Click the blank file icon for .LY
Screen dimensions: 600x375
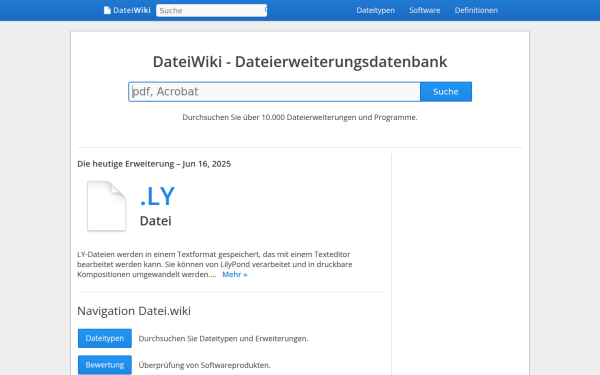pos(106,206)
